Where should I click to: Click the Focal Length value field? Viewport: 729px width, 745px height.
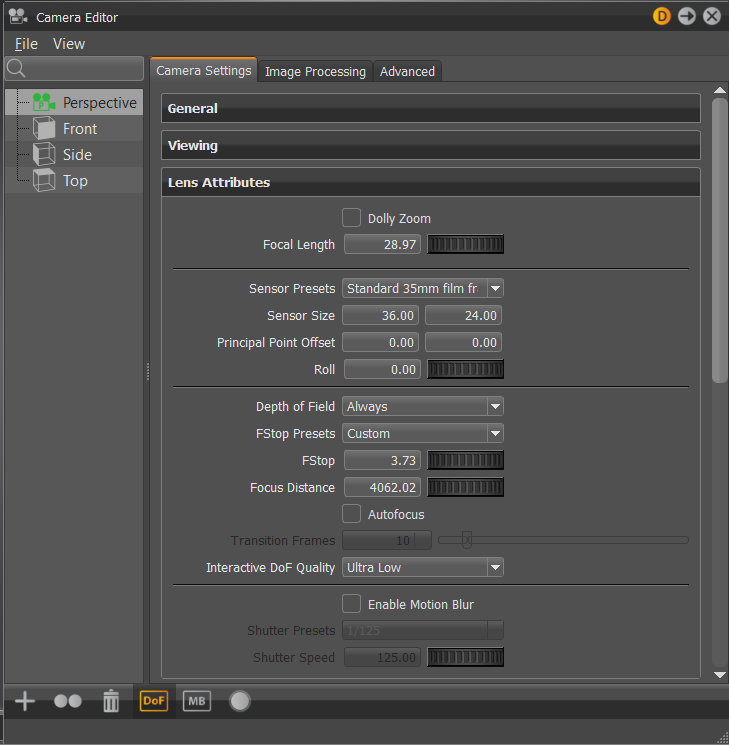tap(382, 244)
